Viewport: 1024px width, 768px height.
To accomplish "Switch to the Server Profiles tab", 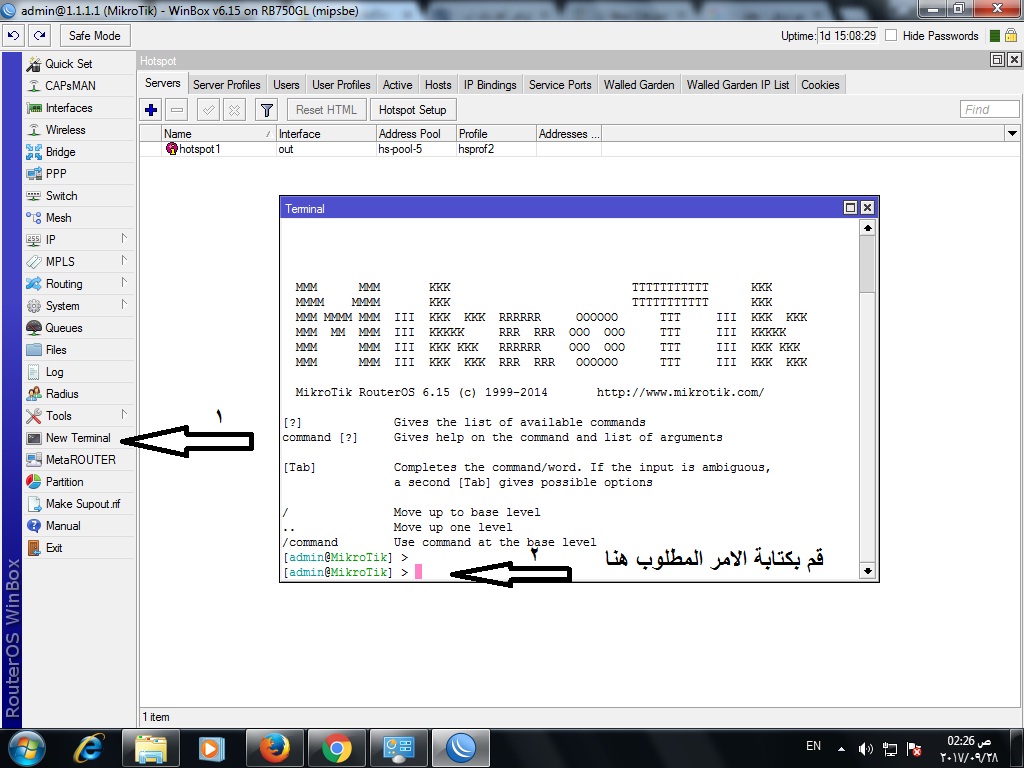I will [227, 85].
